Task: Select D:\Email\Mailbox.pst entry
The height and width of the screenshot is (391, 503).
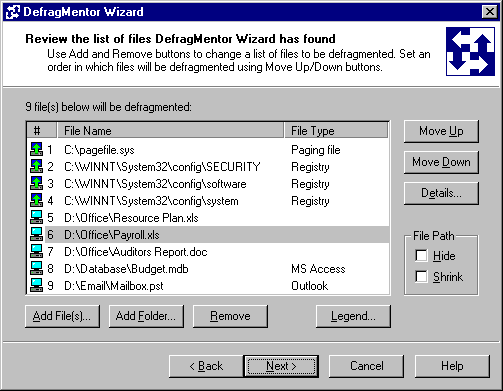Action: (114, 286)
